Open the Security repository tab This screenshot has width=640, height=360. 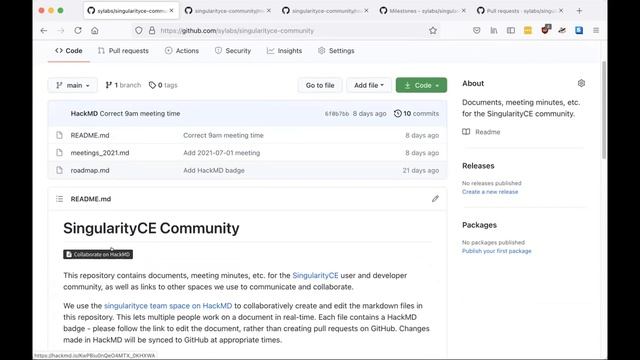tap(233, 51)
